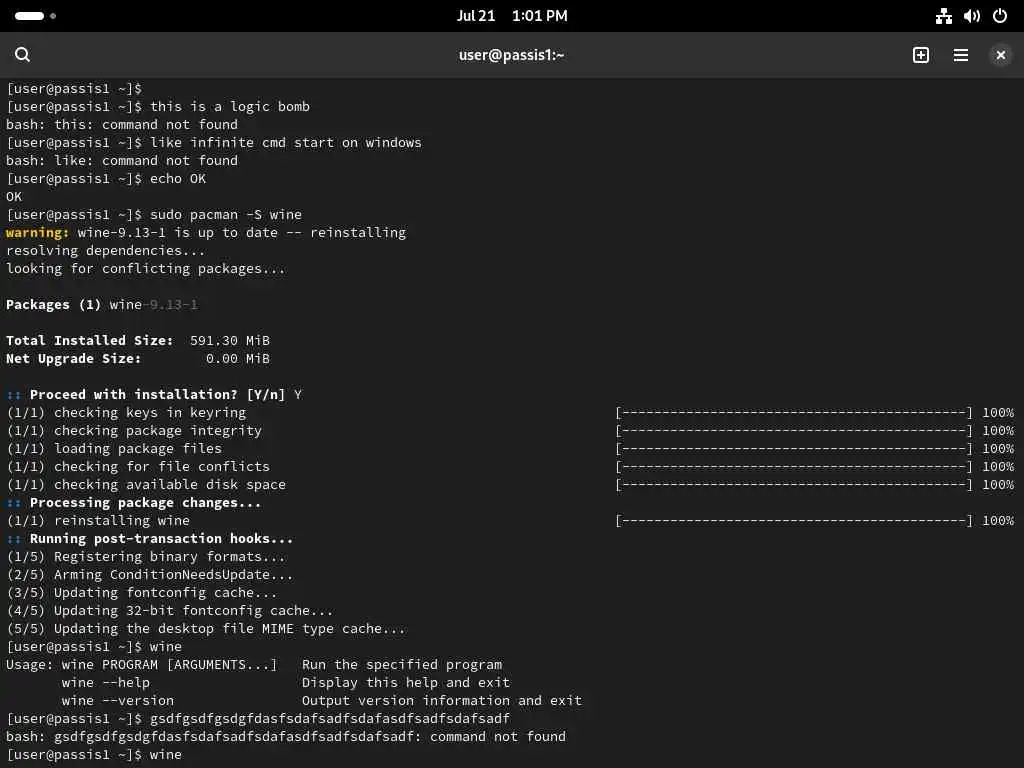Click the command 'this is a logic bomb'
Screen dimensions: 1024x768
pyautogui.click(x=230, y=106)
